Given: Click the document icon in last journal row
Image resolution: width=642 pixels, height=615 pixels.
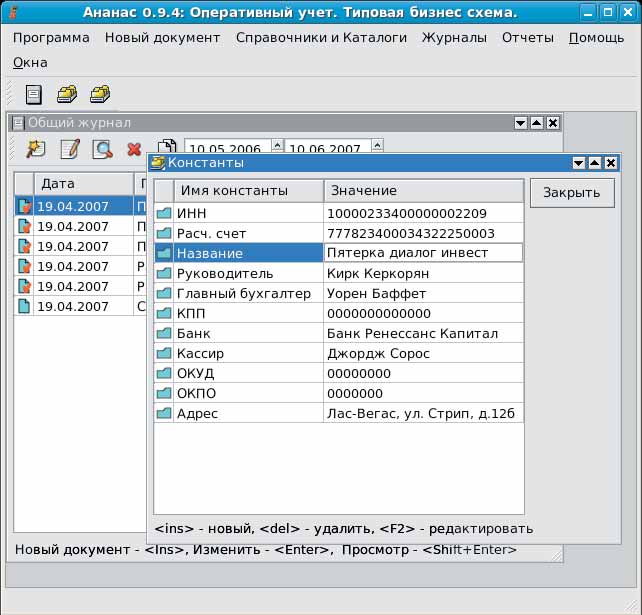Looking at the screenshot, I should [x=24, y=306].
